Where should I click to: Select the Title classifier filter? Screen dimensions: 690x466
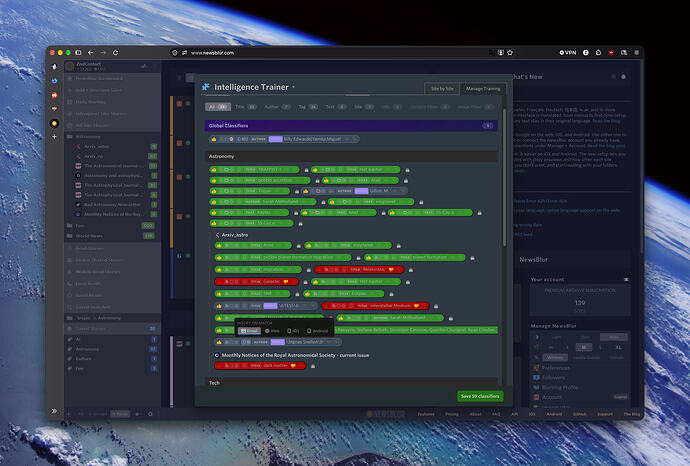coord(246,107)
